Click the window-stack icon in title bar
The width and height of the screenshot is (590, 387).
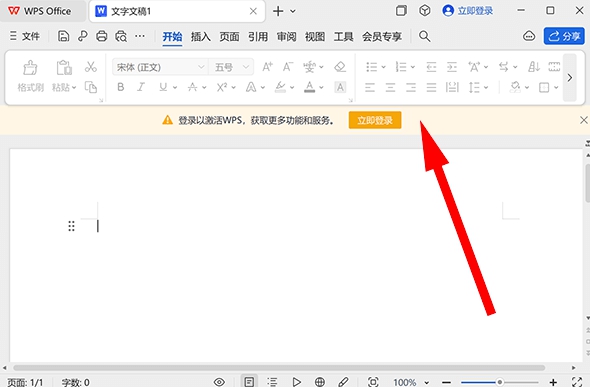tap(401, 11)
